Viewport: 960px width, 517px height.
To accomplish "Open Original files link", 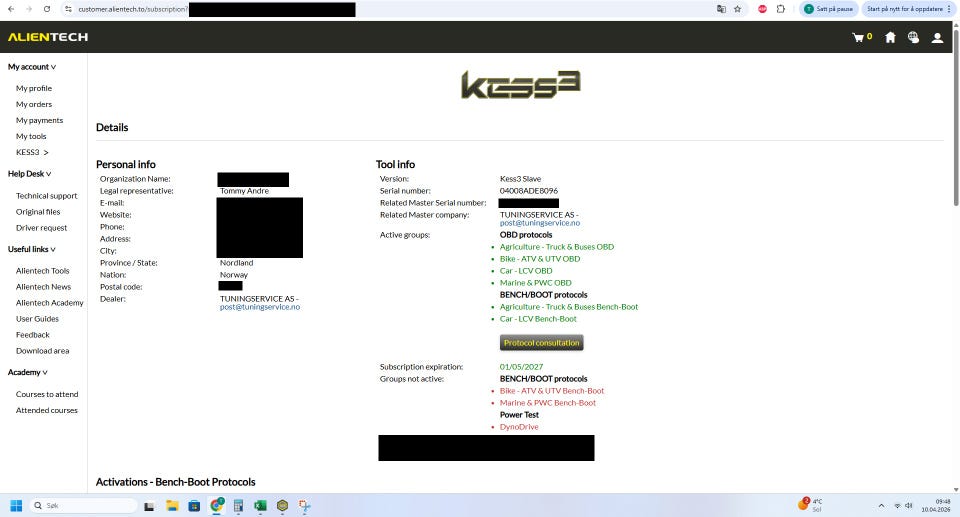I will click(x=38, y=212).
